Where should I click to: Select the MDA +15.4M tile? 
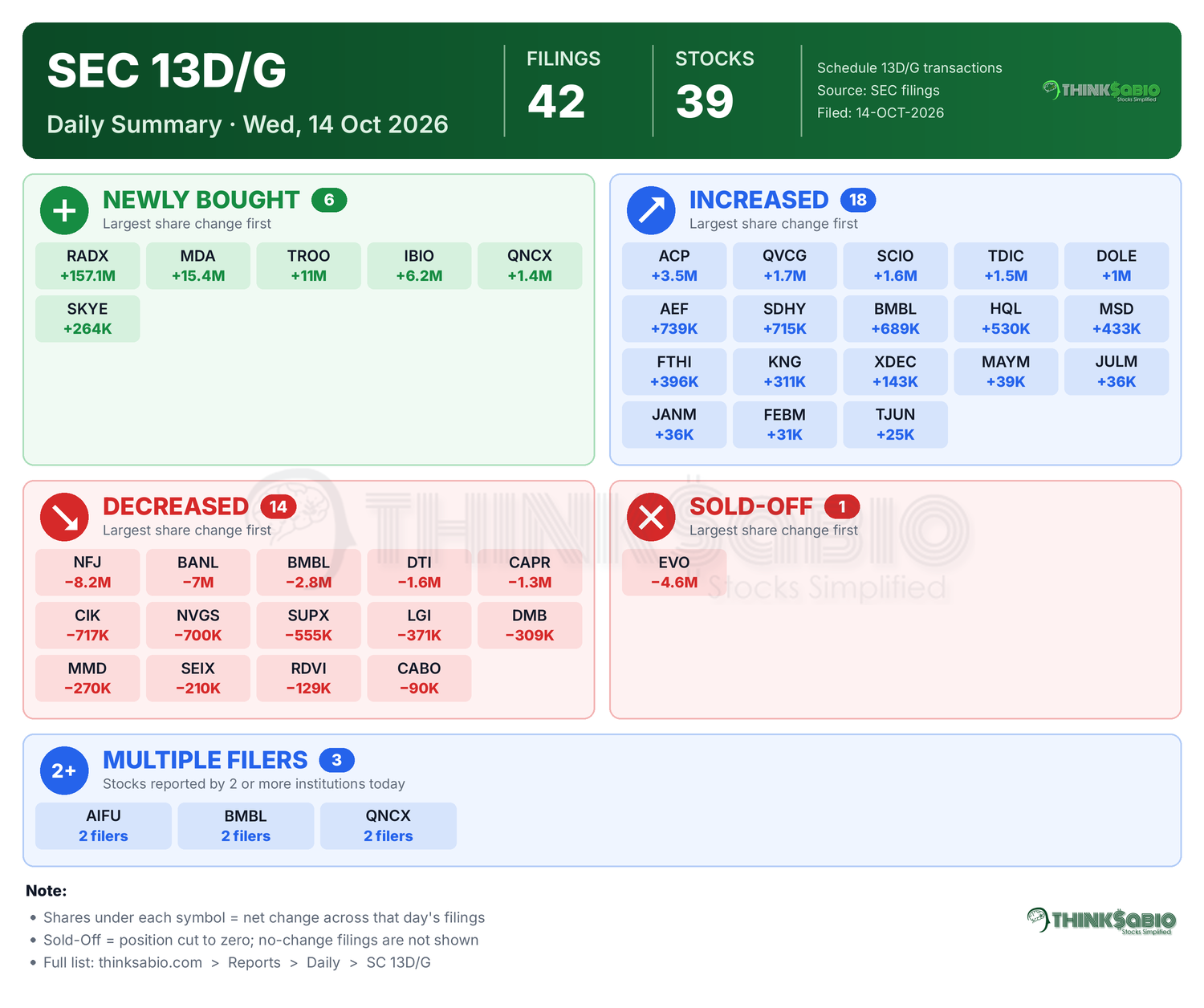(x=198, y=266)
